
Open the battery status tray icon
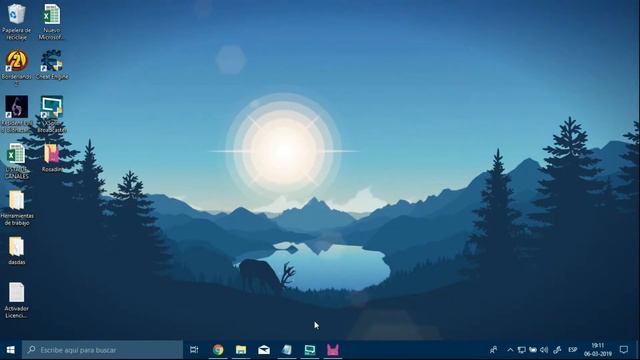tap(533, 350)
